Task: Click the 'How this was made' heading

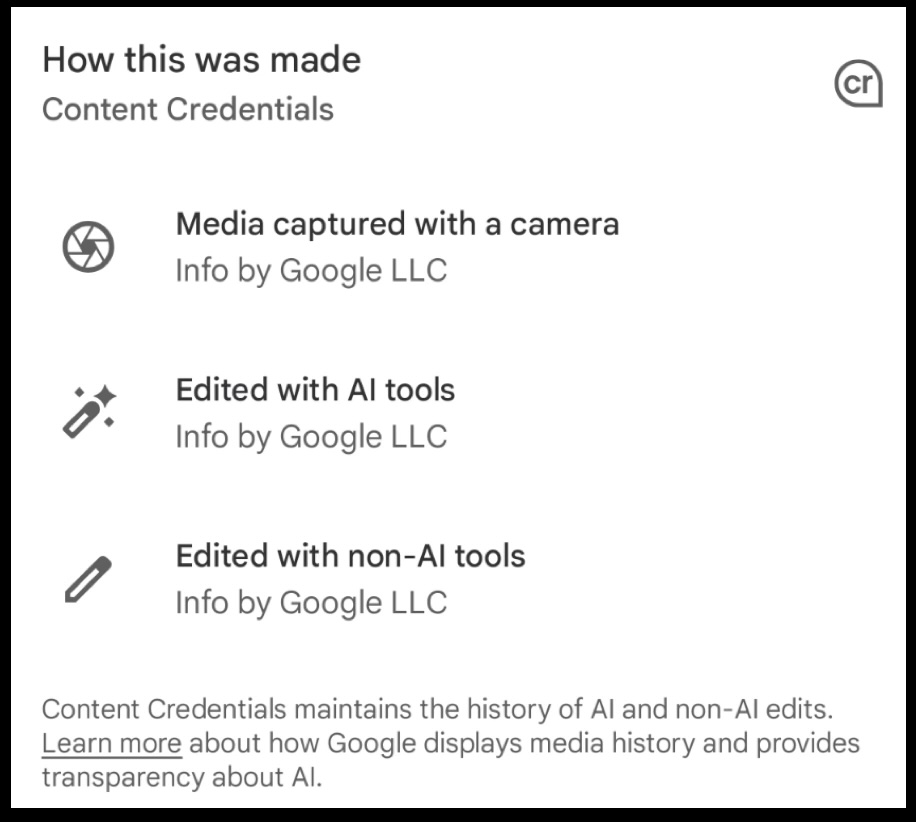Action: [201, 60]
